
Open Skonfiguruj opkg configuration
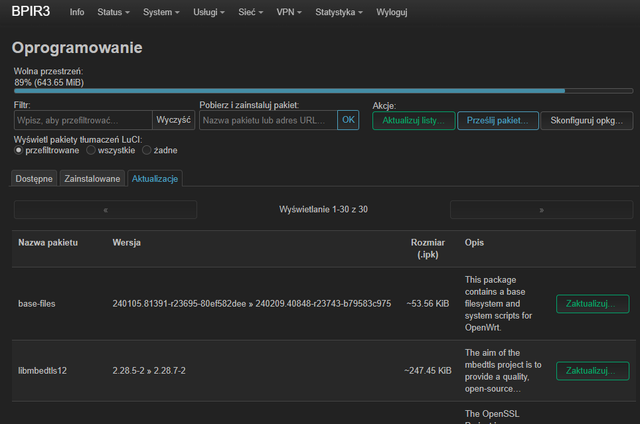(587, 121)
